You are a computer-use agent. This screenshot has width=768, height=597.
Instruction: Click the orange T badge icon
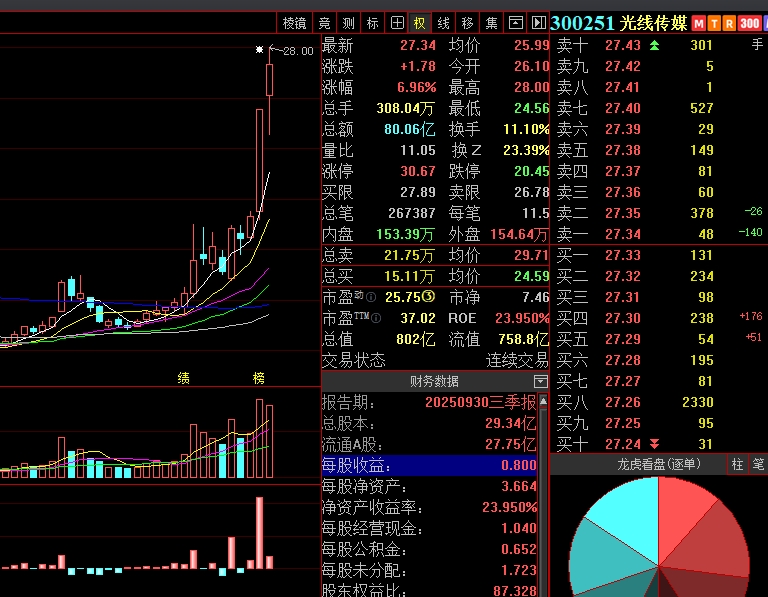coord(715,24)
